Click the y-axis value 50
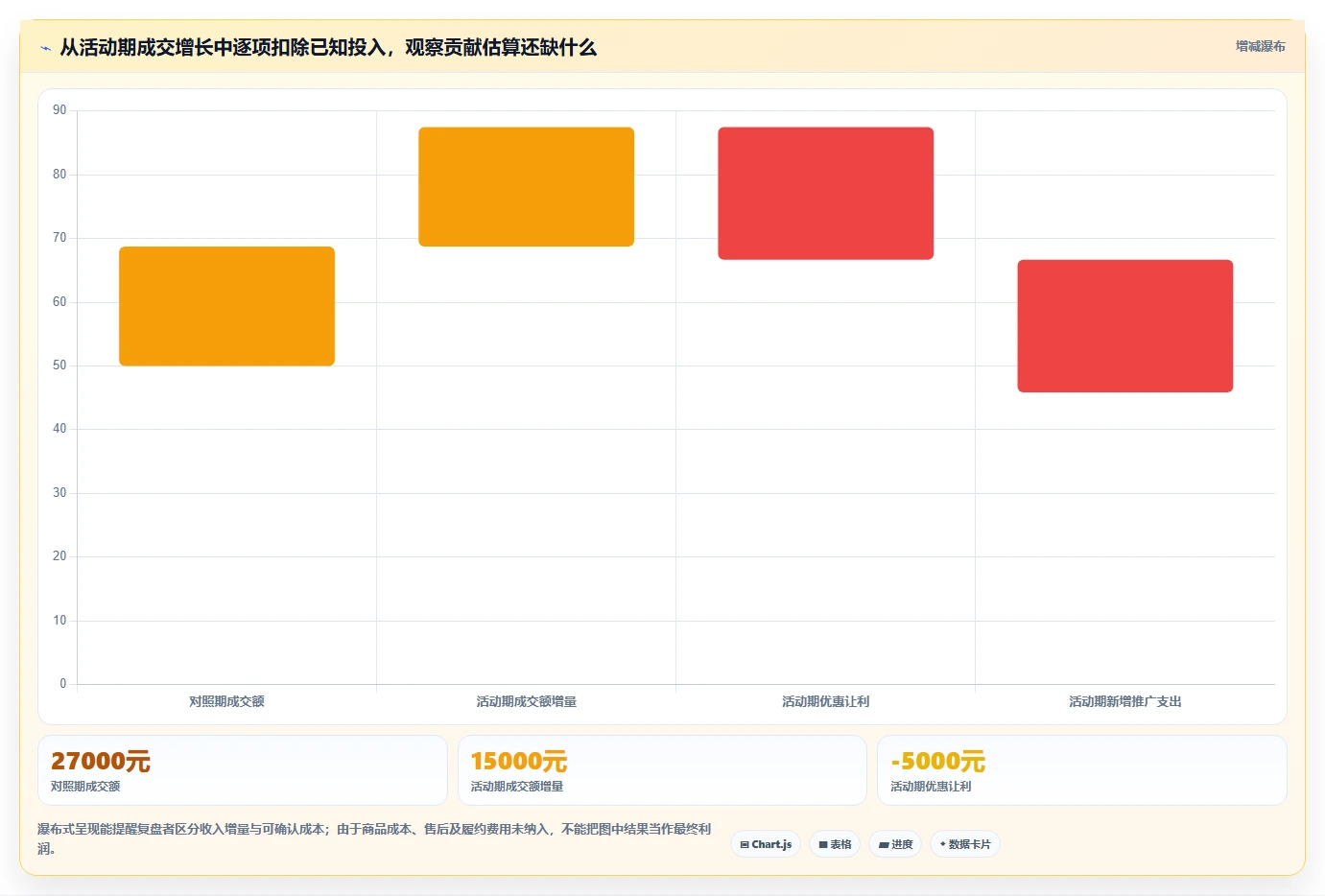This screenshot has height=896, width=1325. pyautogui.click(x=59, y=365)
